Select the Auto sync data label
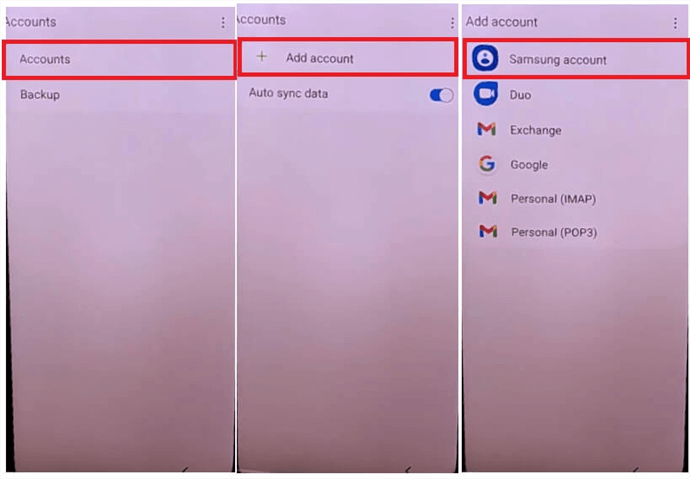690x479 pixels. point(288,93)
